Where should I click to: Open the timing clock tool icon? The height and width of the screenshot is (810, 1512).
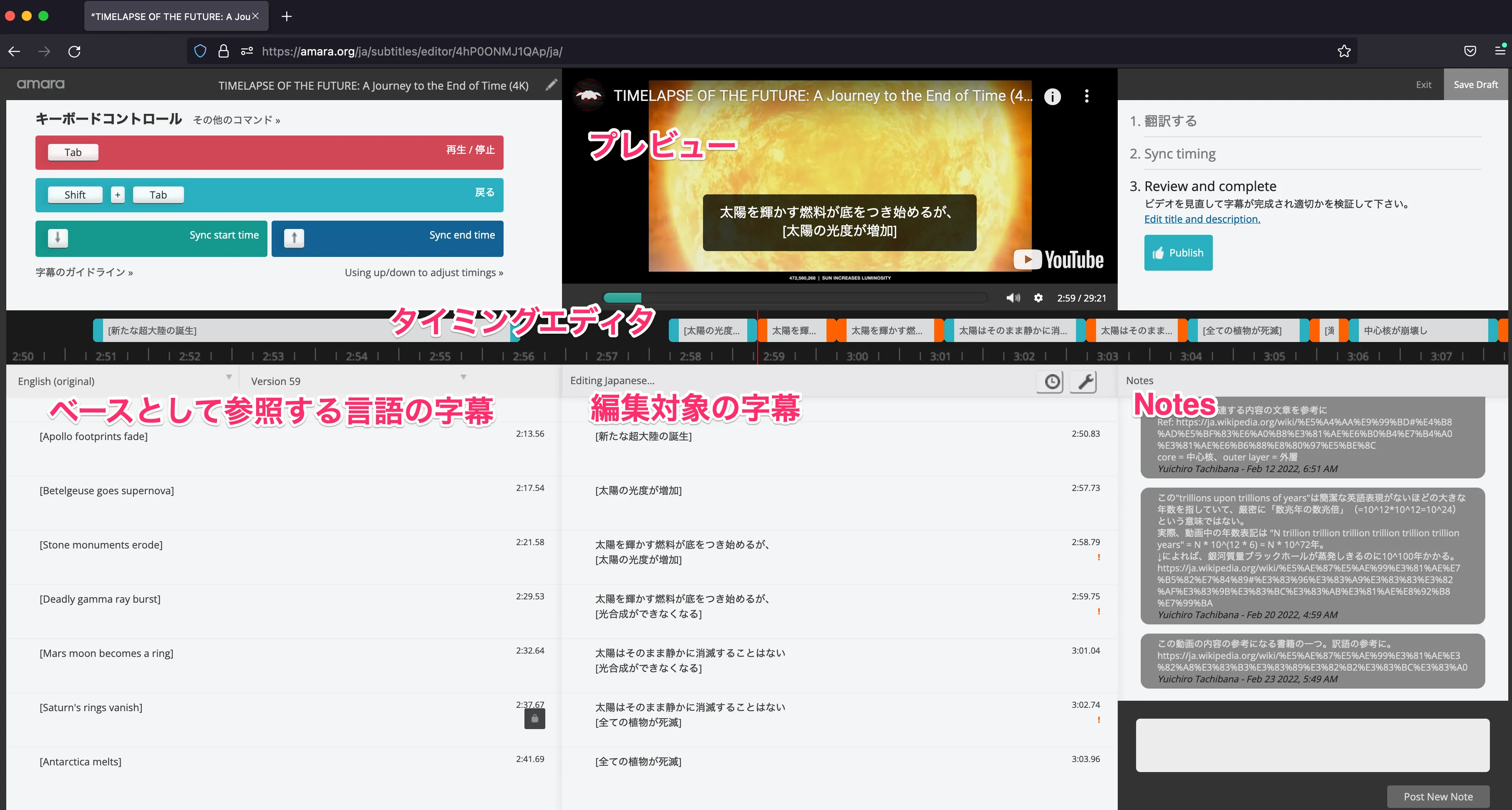click(1052, 382)
